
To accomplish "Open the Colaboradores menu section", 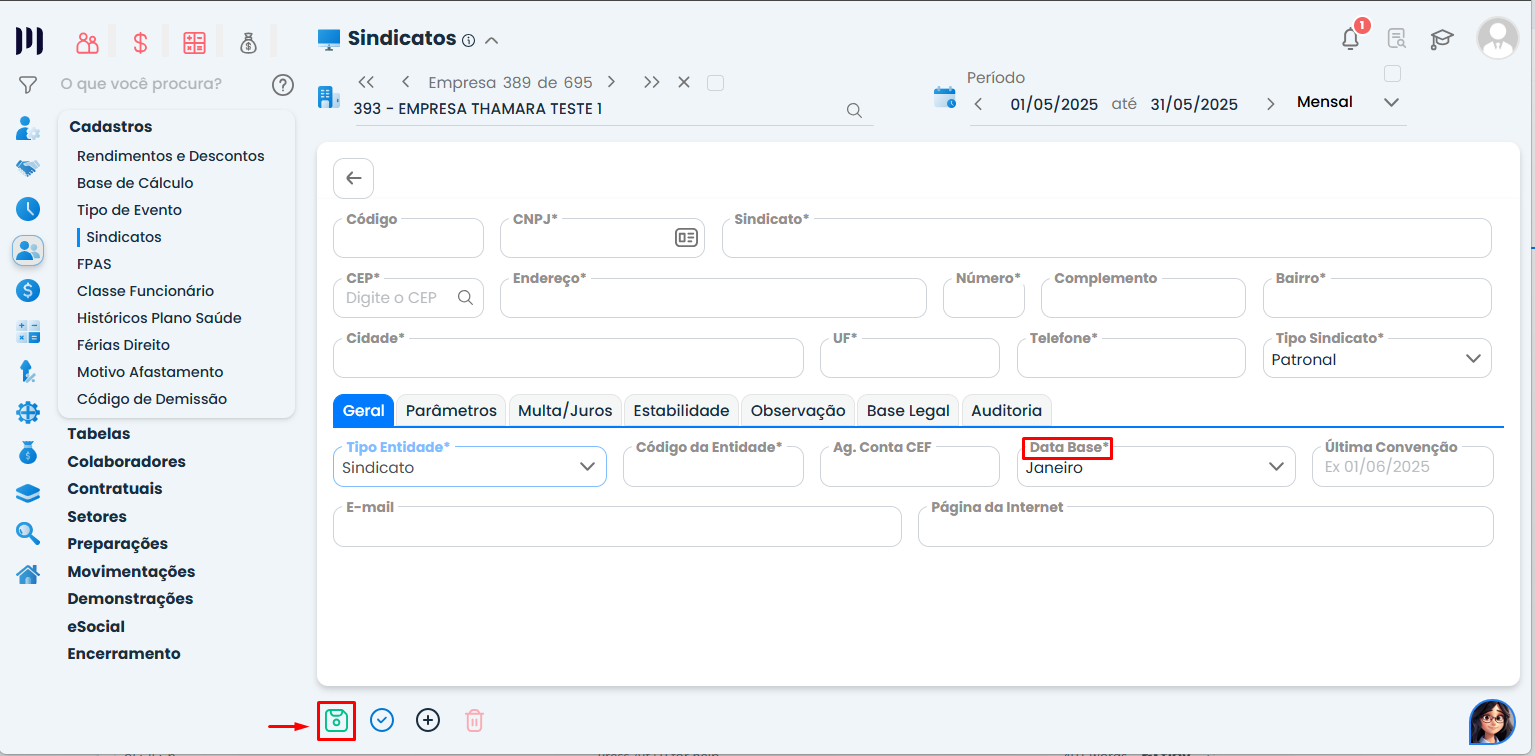I will coord(126,462).
